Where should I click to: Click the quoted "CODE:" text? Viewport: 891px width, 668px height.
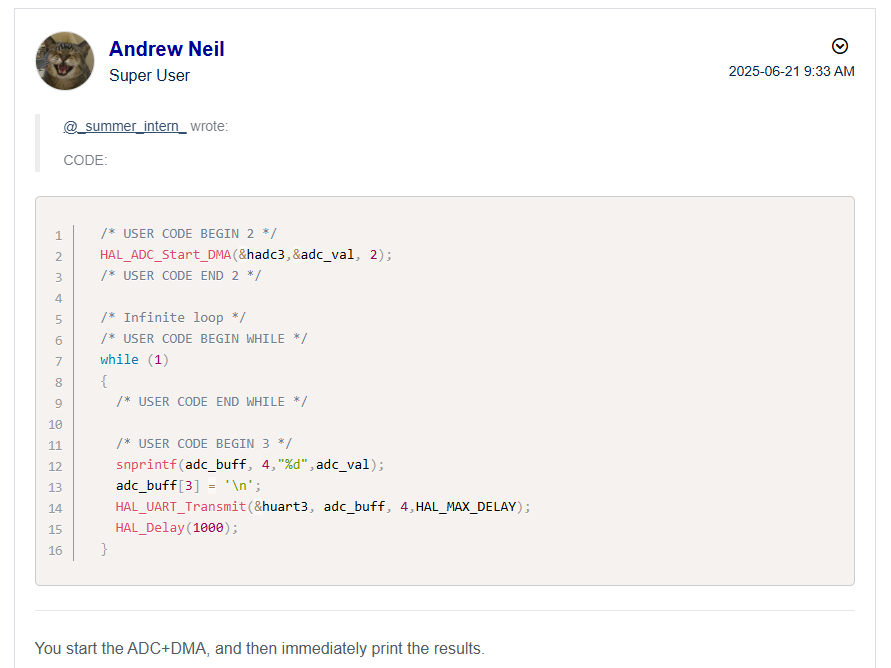click(85, 160)
